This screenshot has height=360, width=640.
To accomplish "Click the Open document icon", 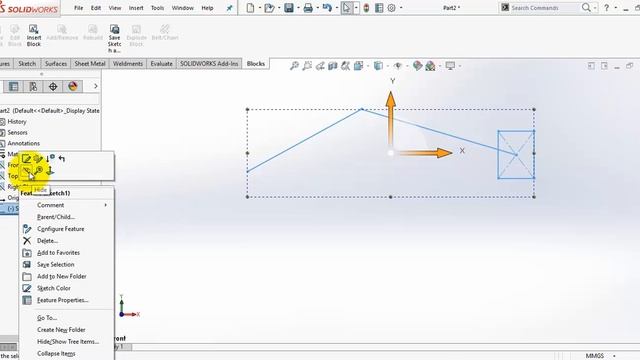I will [x=269, y=8].
